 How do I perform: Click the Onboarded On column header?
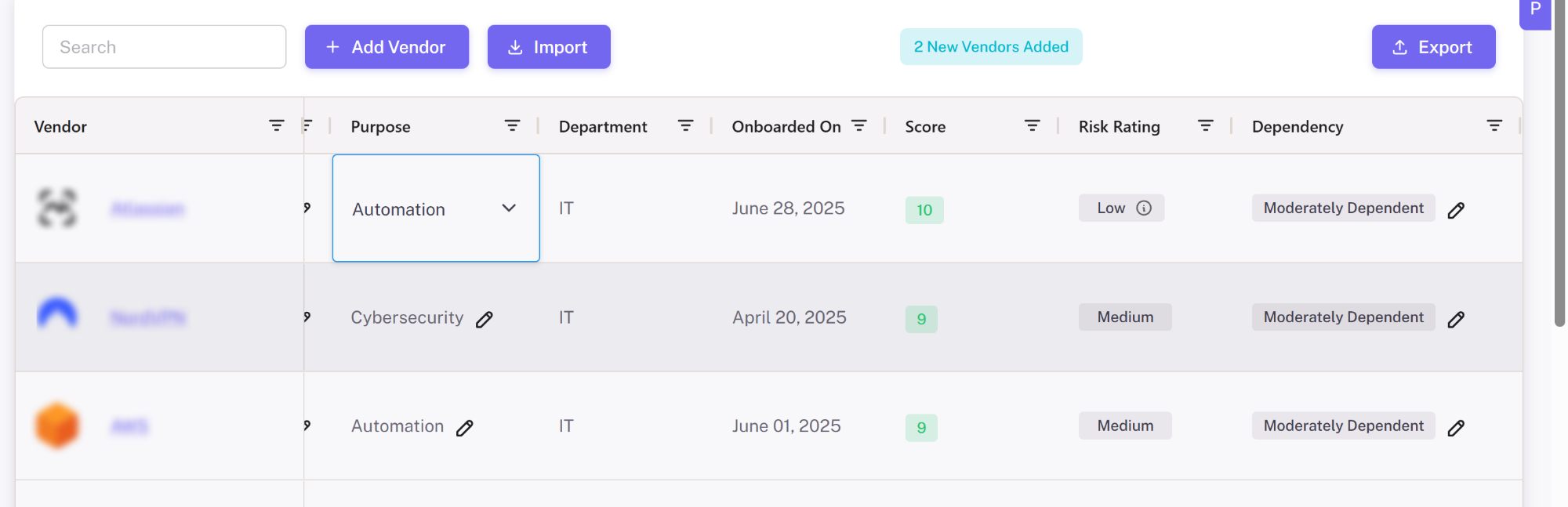(786, 126)
